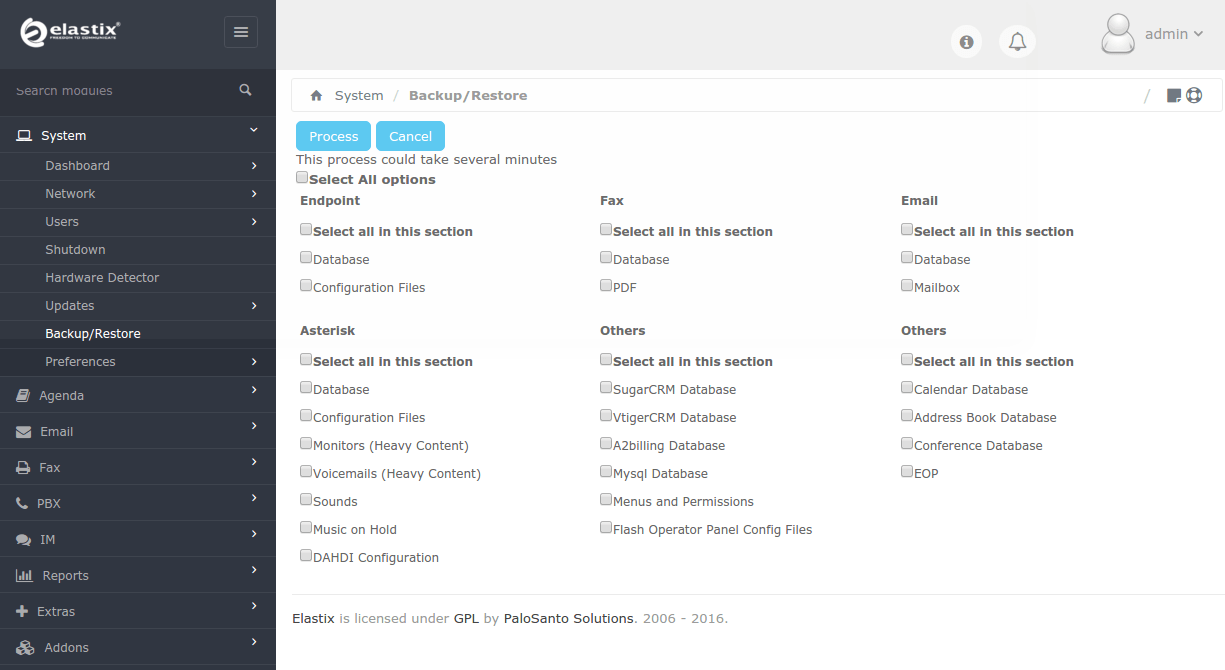
Task: Tick the SugarCRM Database checkbox
Action: coord(606,388)
